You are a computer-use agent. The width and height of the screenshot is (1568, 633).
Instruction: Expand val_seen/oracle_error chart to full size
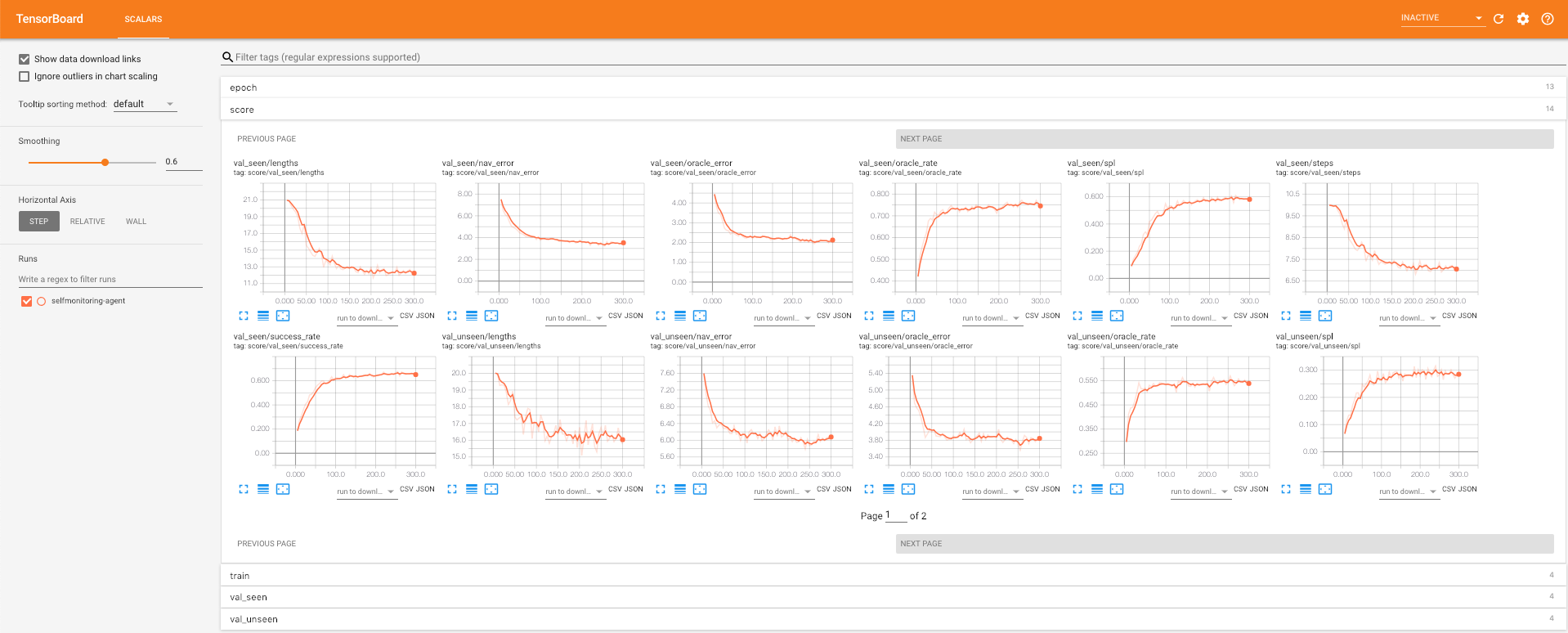coord(661,316)
